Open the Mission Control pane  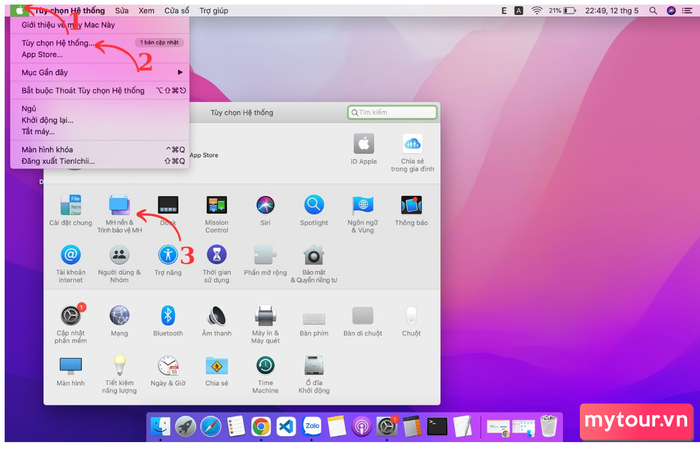[217, 205]
